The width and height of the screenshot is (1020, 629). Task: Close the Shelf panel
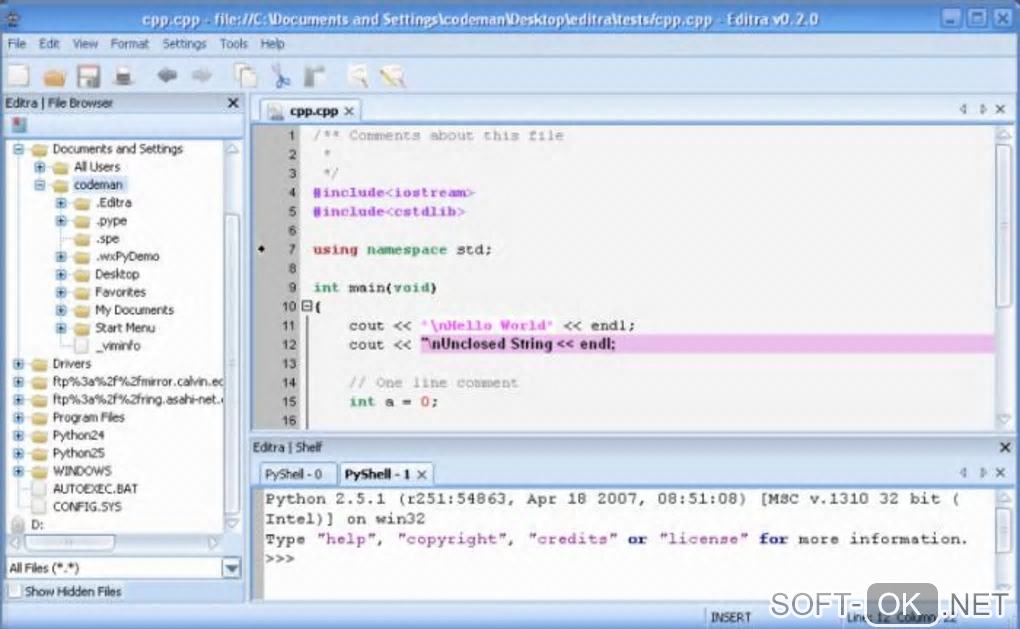(1004, 447)
